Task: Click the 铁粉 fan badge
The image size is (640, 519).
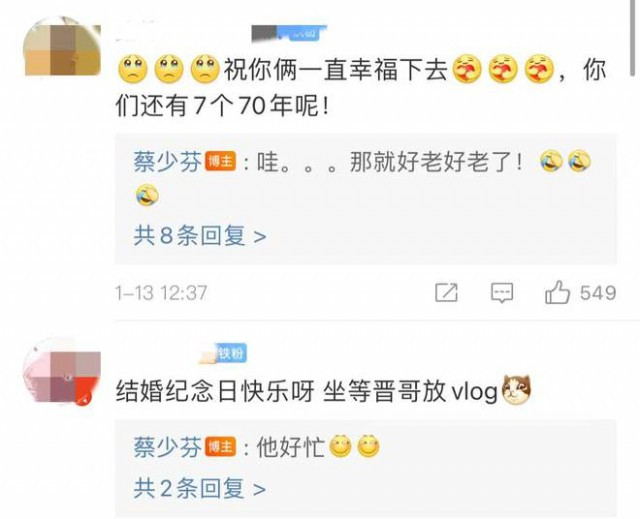Action: pyautogui.click(x=231, y=353)
